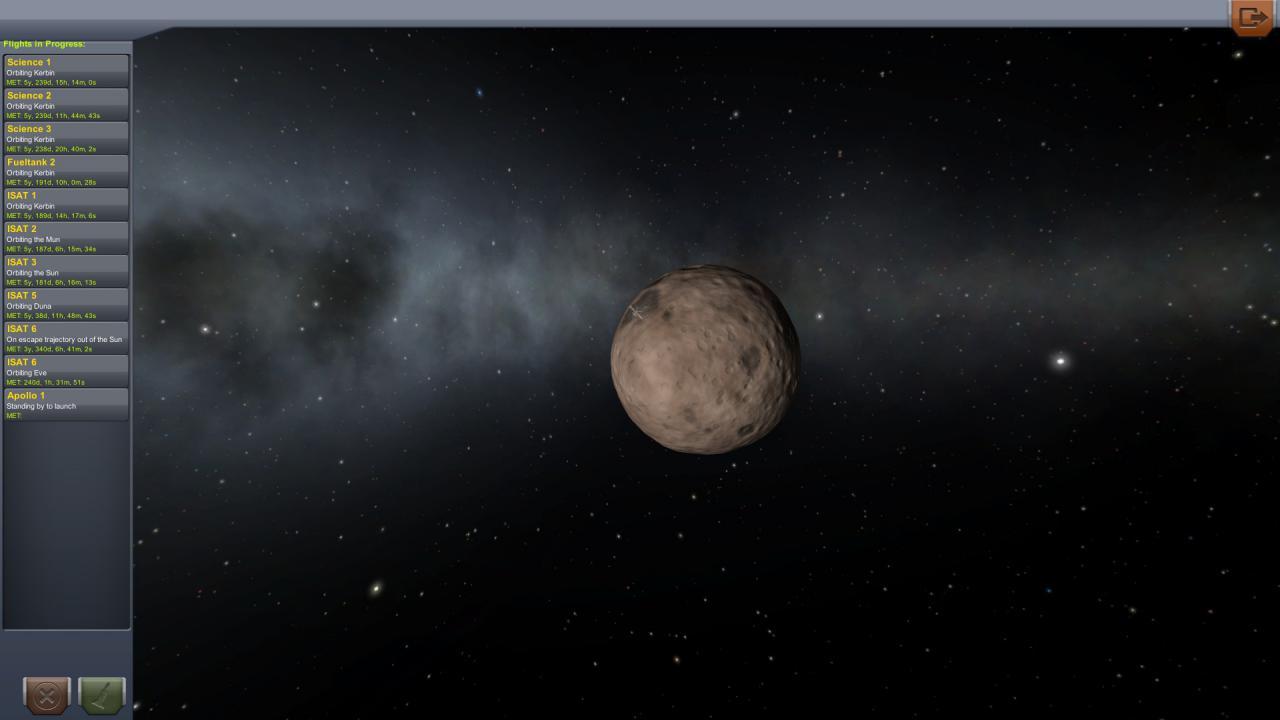
Task: Select ISAT 6 orbiting Eve
Action: [x=66, y=371]
